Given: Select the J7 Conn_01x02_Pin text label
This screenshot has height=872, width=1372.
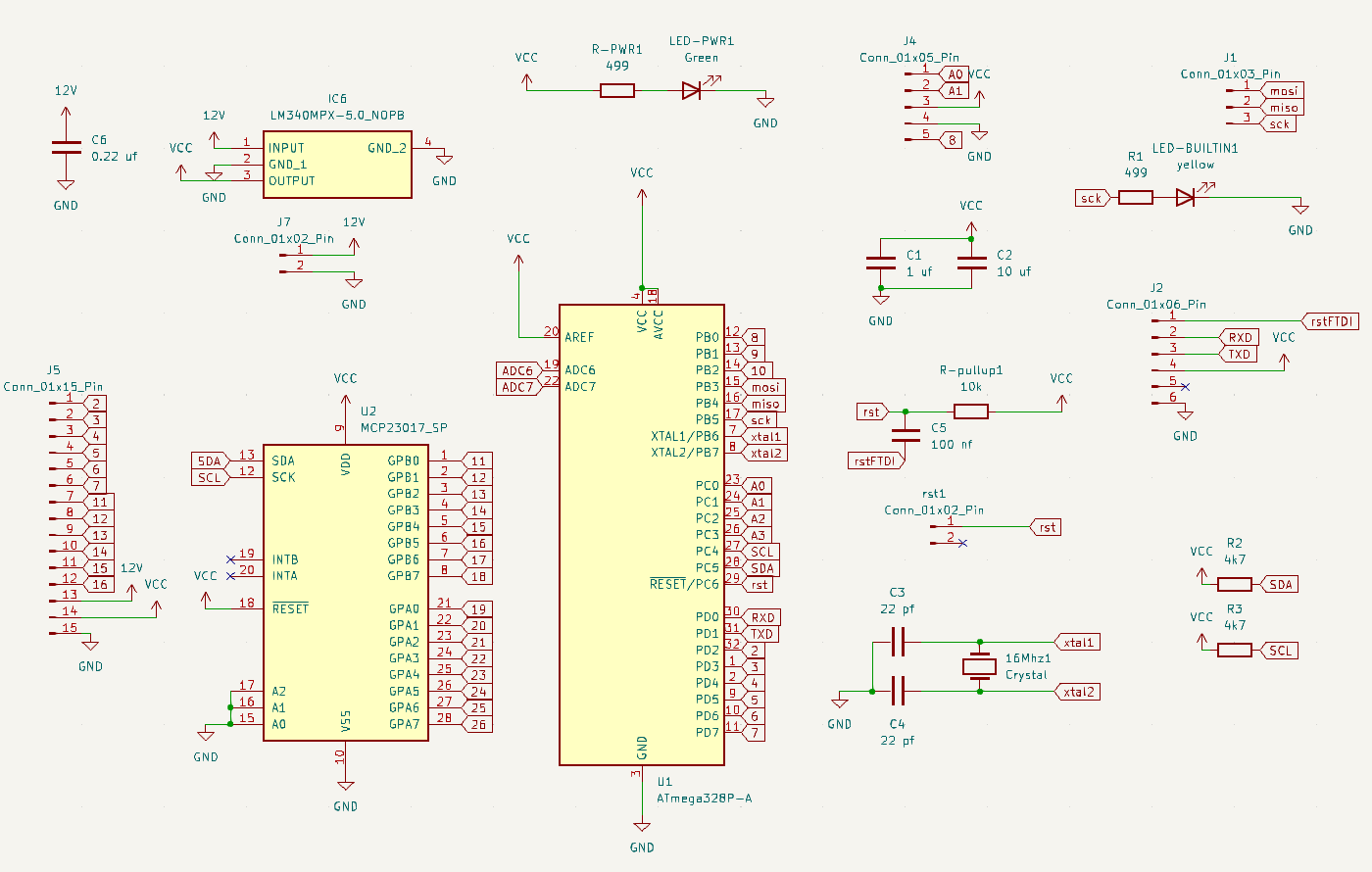Looking at the screenshot, I should click(x=283, y=238).
